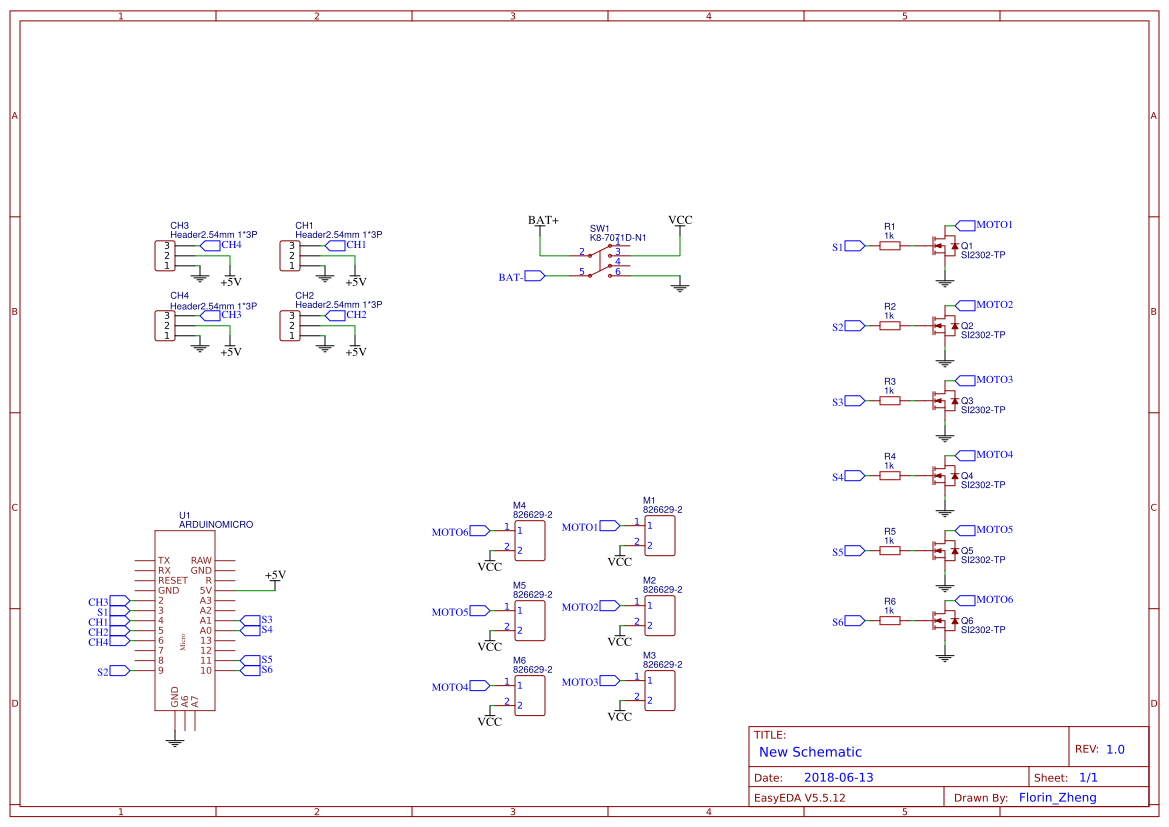Click the ground symbol below U1

175,740
